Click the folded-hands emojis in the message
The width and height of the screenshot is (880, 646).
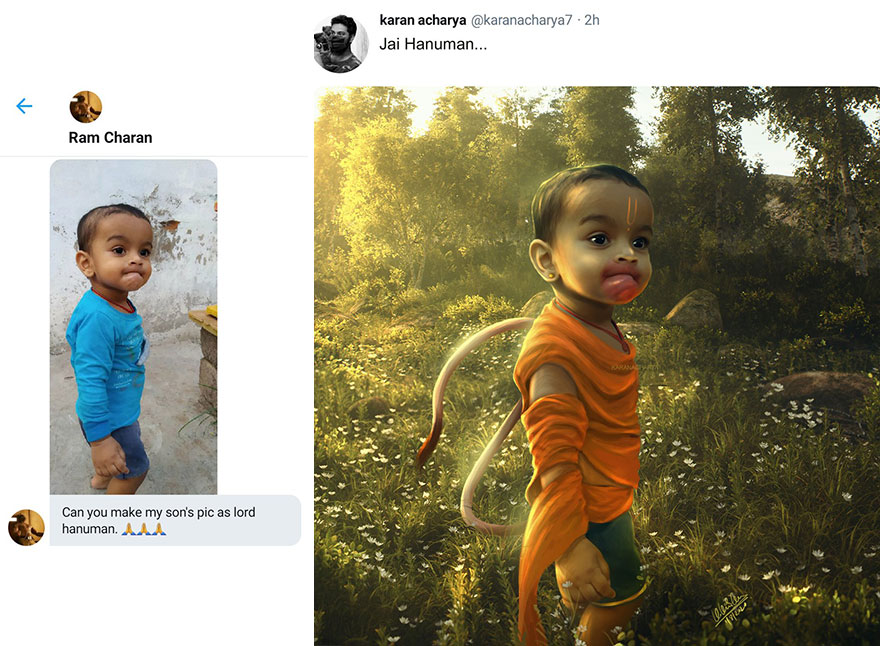[144, 528]
